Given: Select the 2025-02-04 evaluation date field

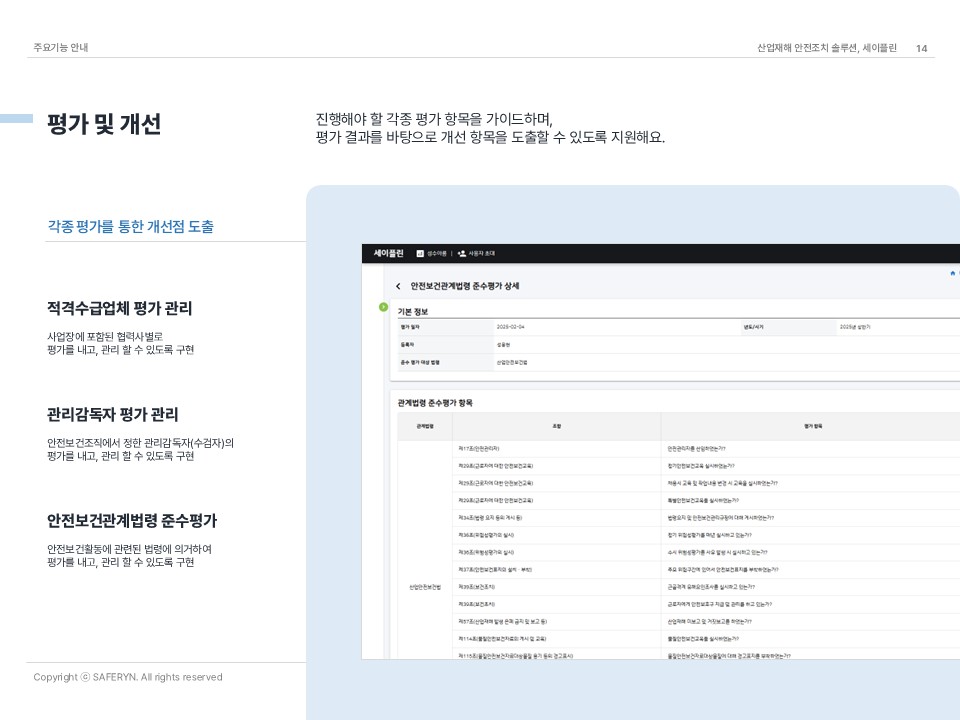Looking at the screenshot, I should pyautogui.click(x=510, y=326).
